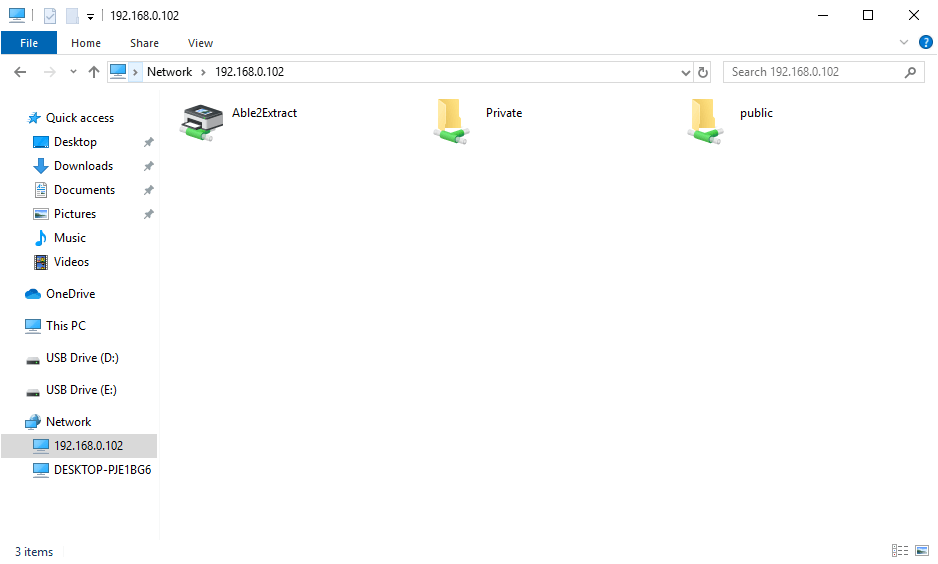The width and height of the screenshot is (938, 564).
Task: Unpin Desktop using its pin icon
Action: (148, 142)
